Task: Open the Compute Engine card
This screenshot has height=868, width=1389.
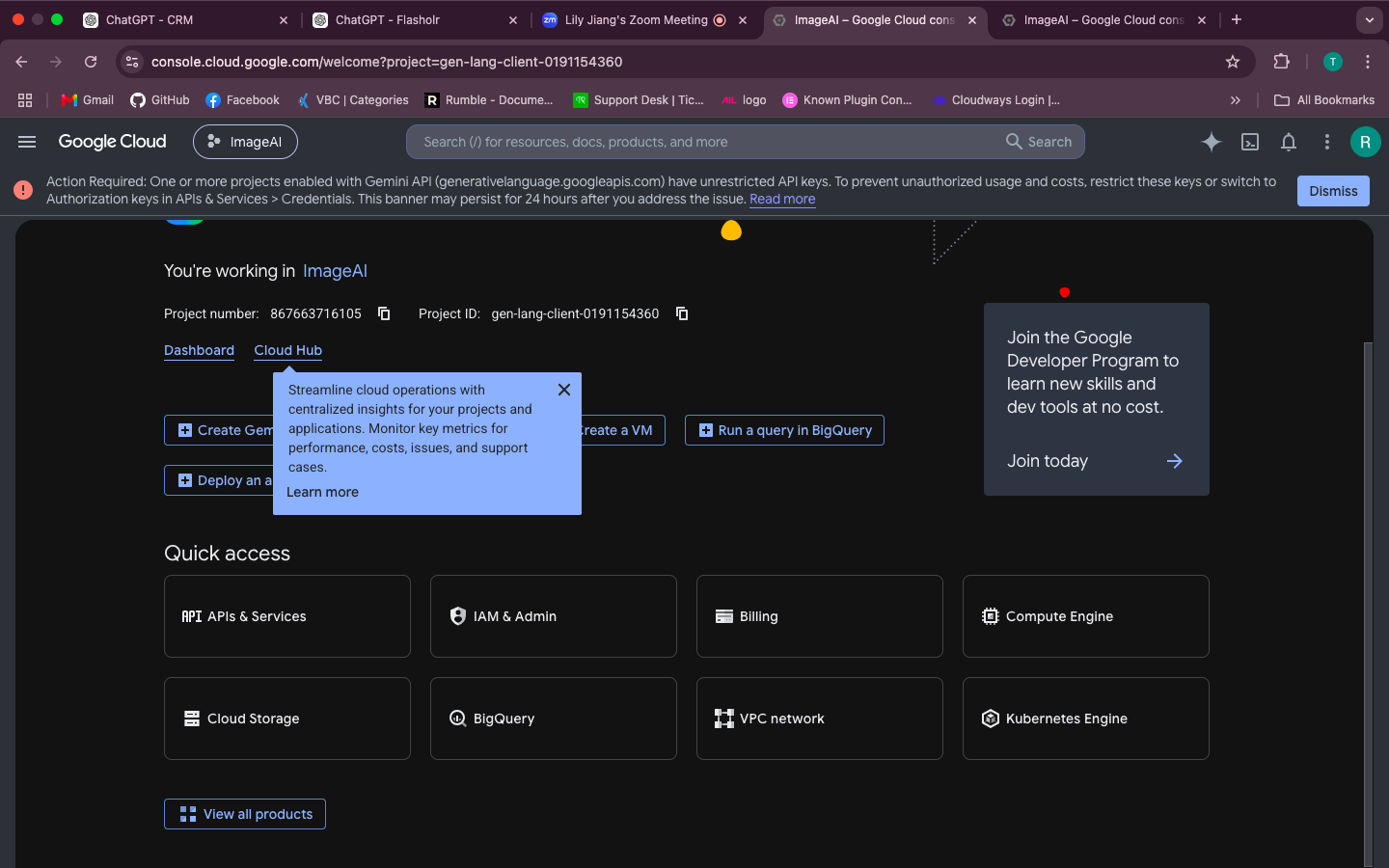Action: (1086, 616)
